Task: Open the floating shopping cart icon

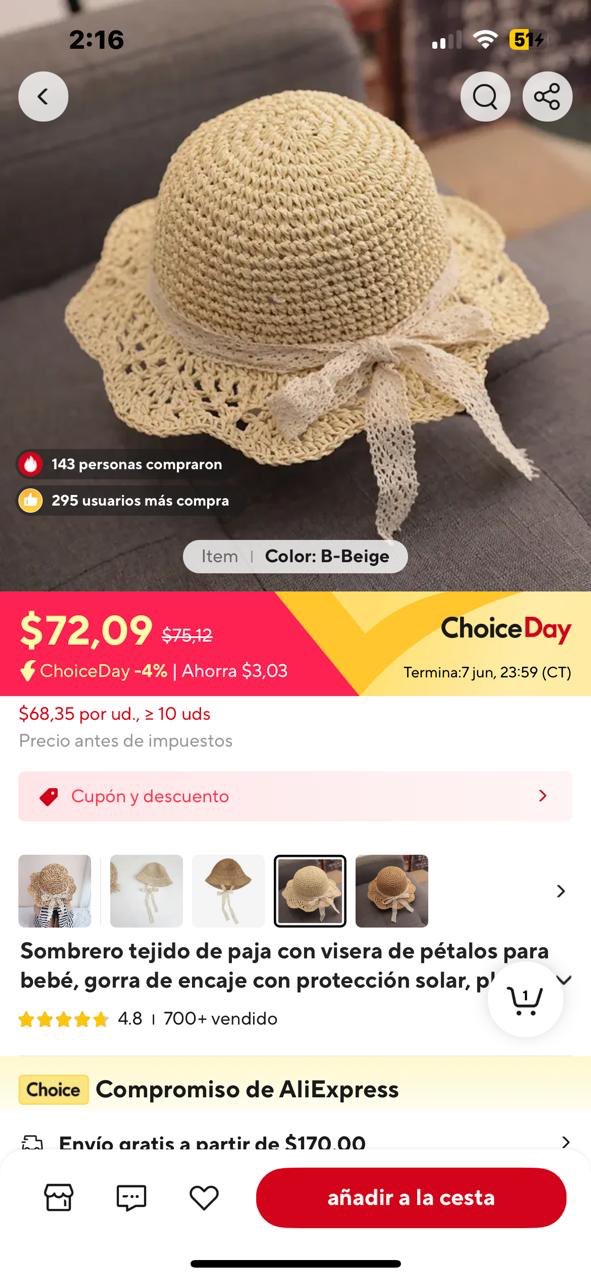Action: 525,999
